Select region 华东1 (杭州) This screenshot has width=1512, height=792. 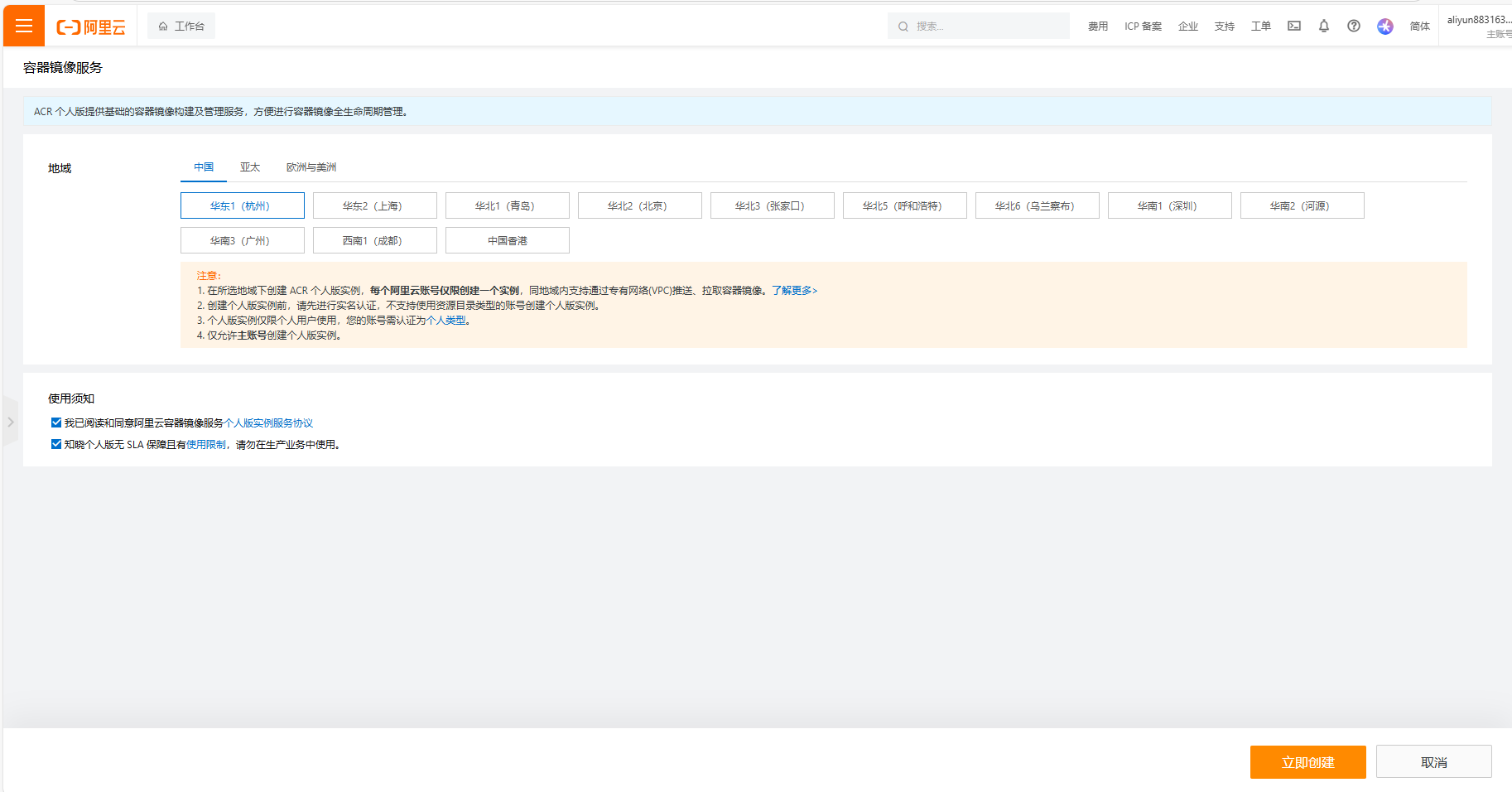[243, 205]
